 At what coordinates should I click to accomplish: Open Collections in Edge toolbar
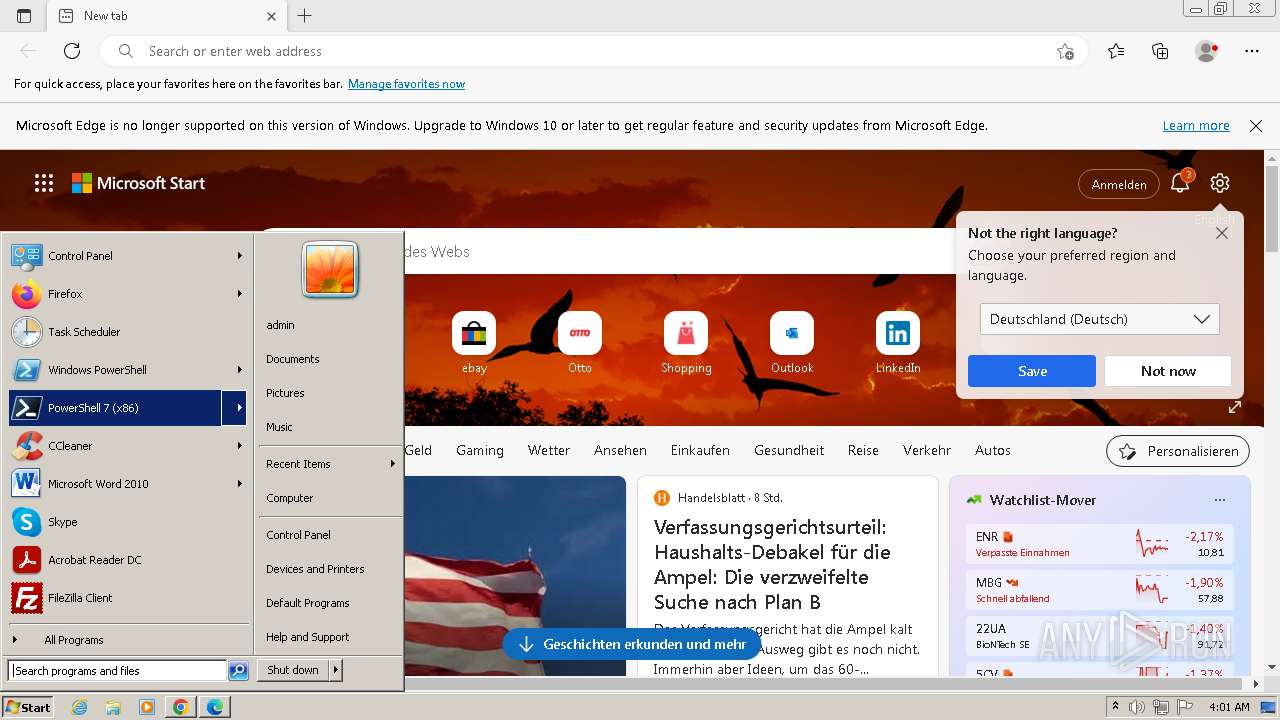click(x=1160, y=51)
